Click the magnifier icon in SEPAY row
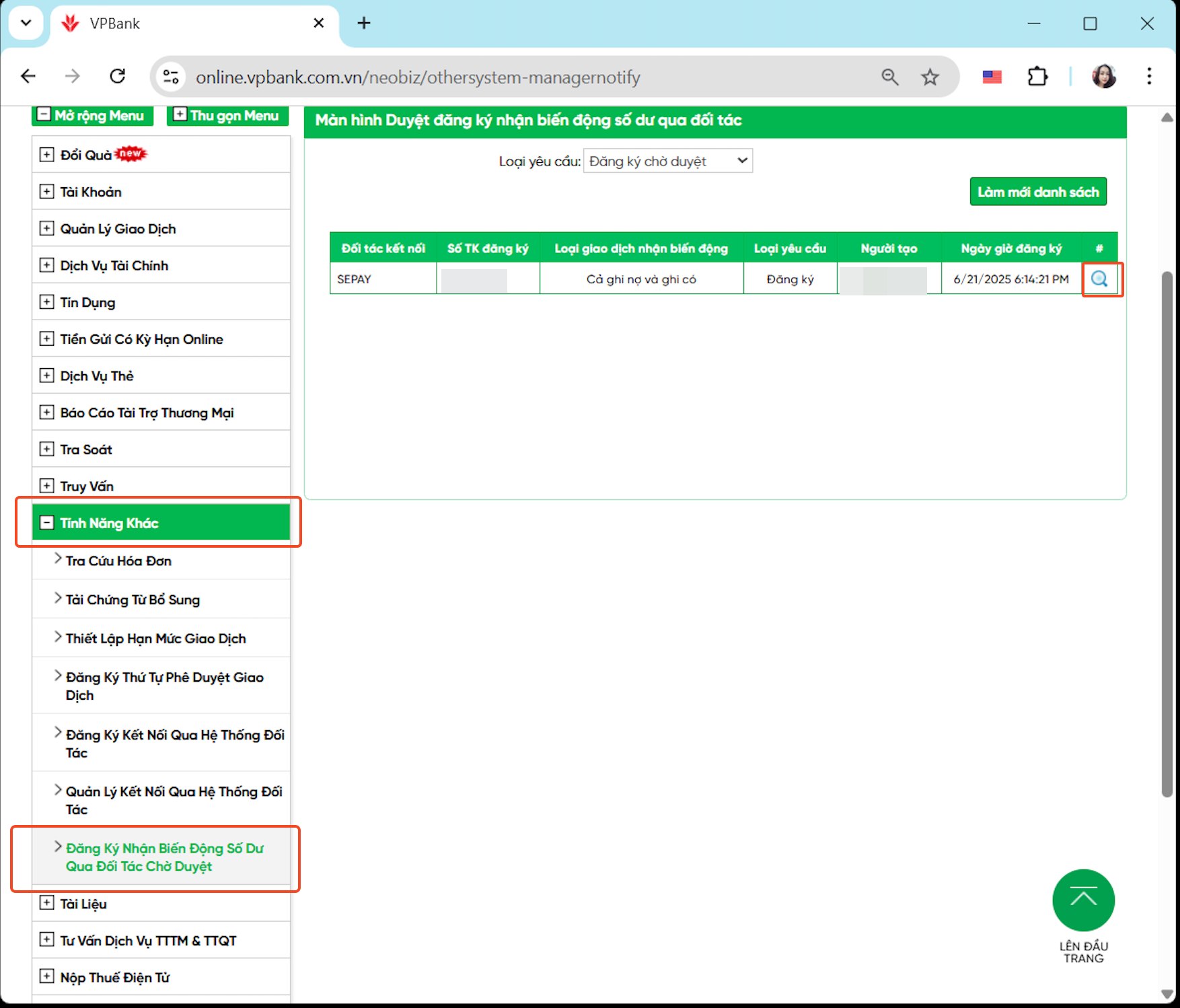The image size is (1180, 1008). click(x=1099, y=279)
